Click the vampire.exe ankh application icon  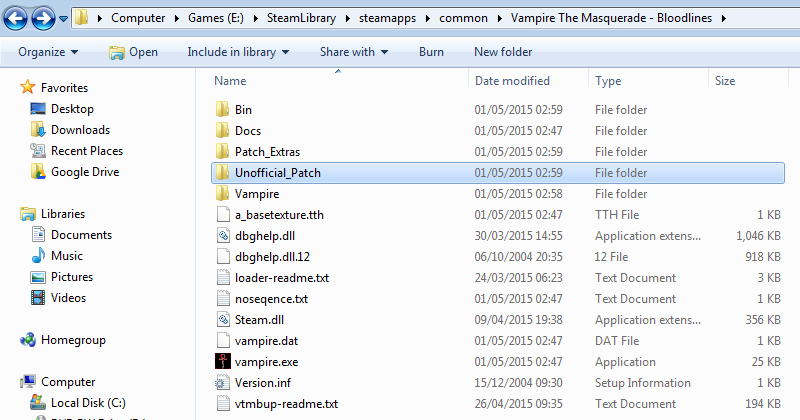click(222, 361)
